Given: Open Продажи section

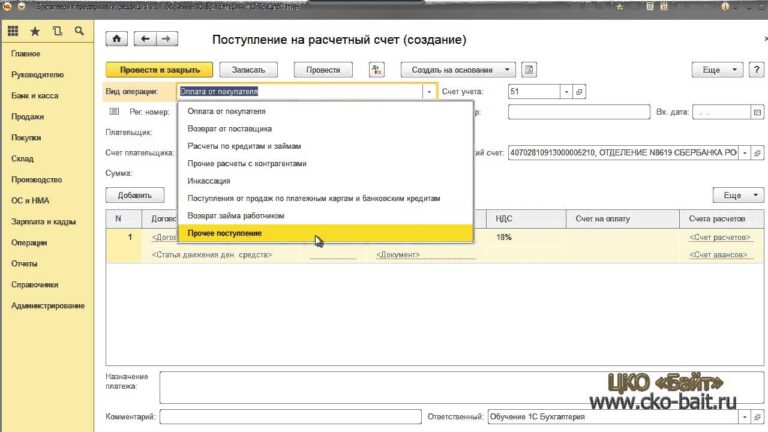Looking at the screenshot, I should pos(27,117).
